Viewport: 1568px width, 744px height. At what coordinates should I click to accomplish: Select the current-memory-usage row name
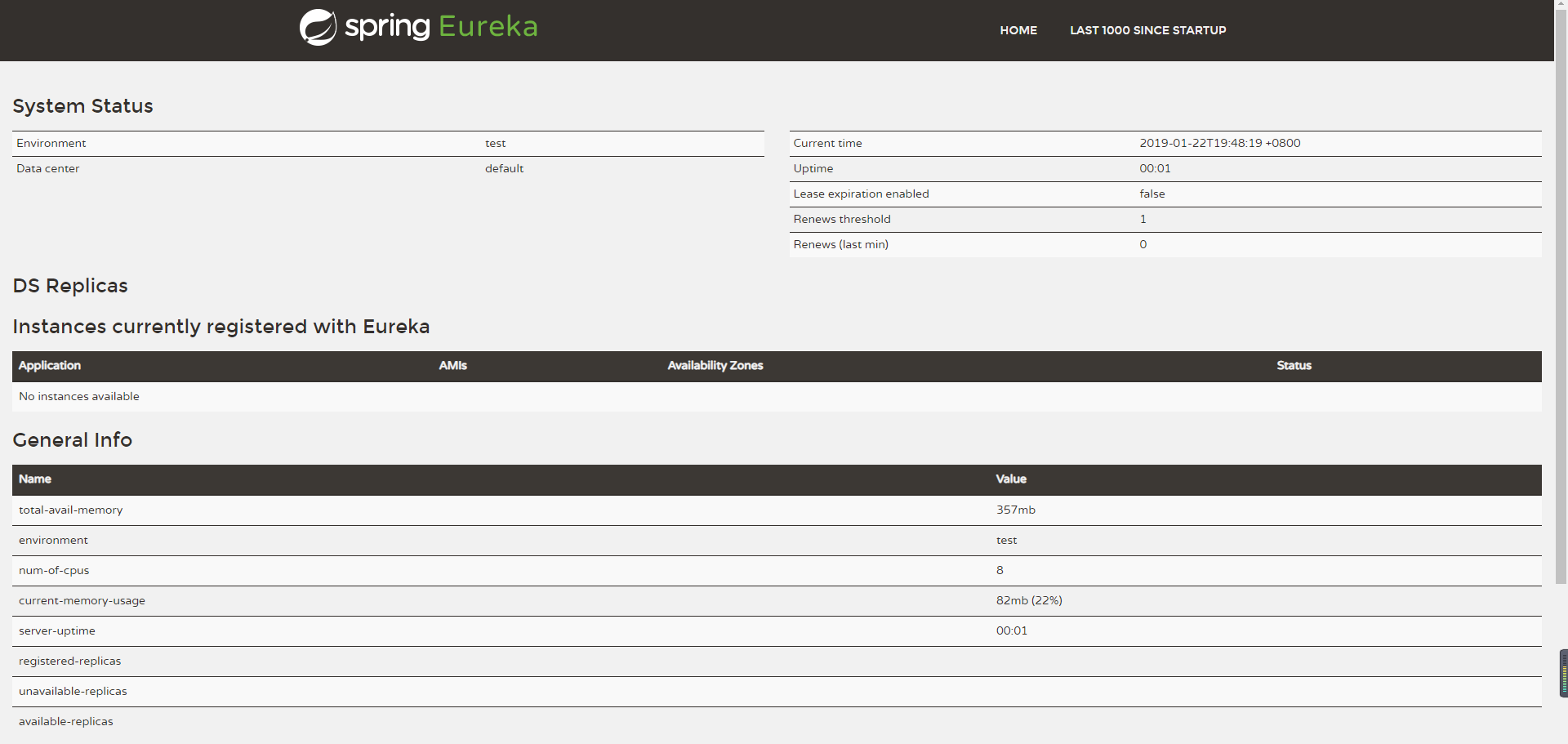pos(82,600)
